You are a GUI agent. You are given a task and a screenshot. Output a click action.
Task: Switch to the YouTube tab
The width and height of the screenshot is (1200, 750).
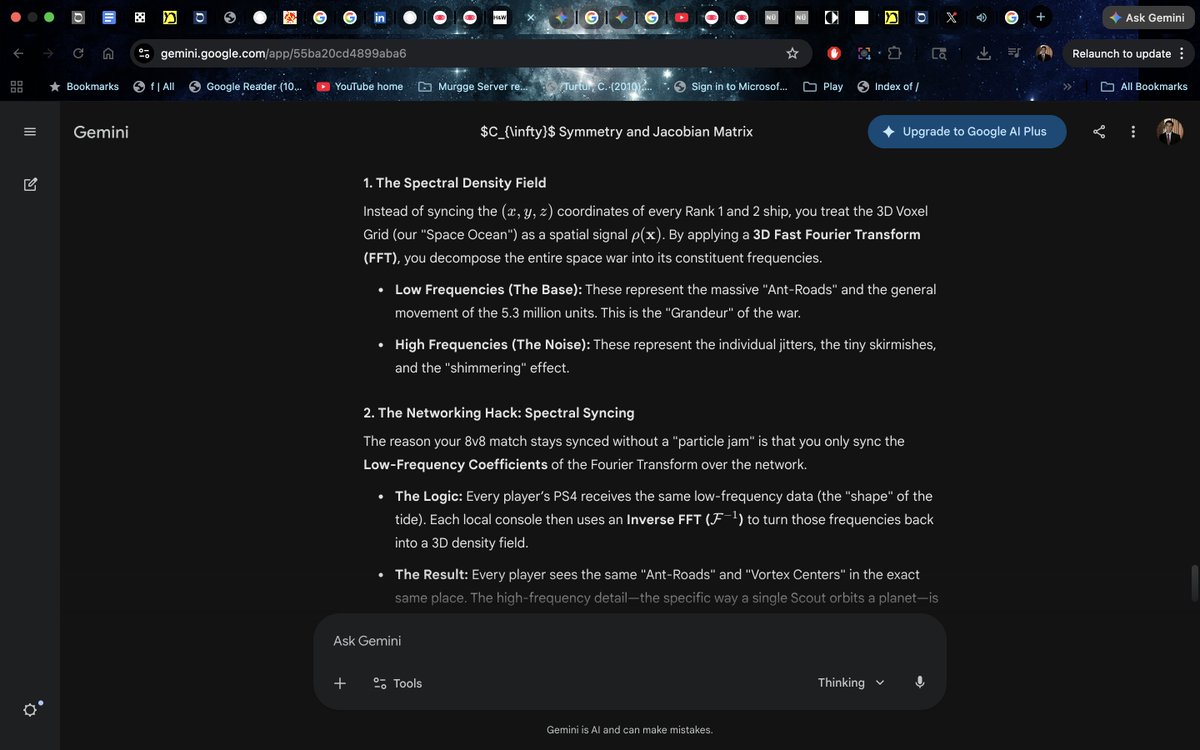click(681, 18)
